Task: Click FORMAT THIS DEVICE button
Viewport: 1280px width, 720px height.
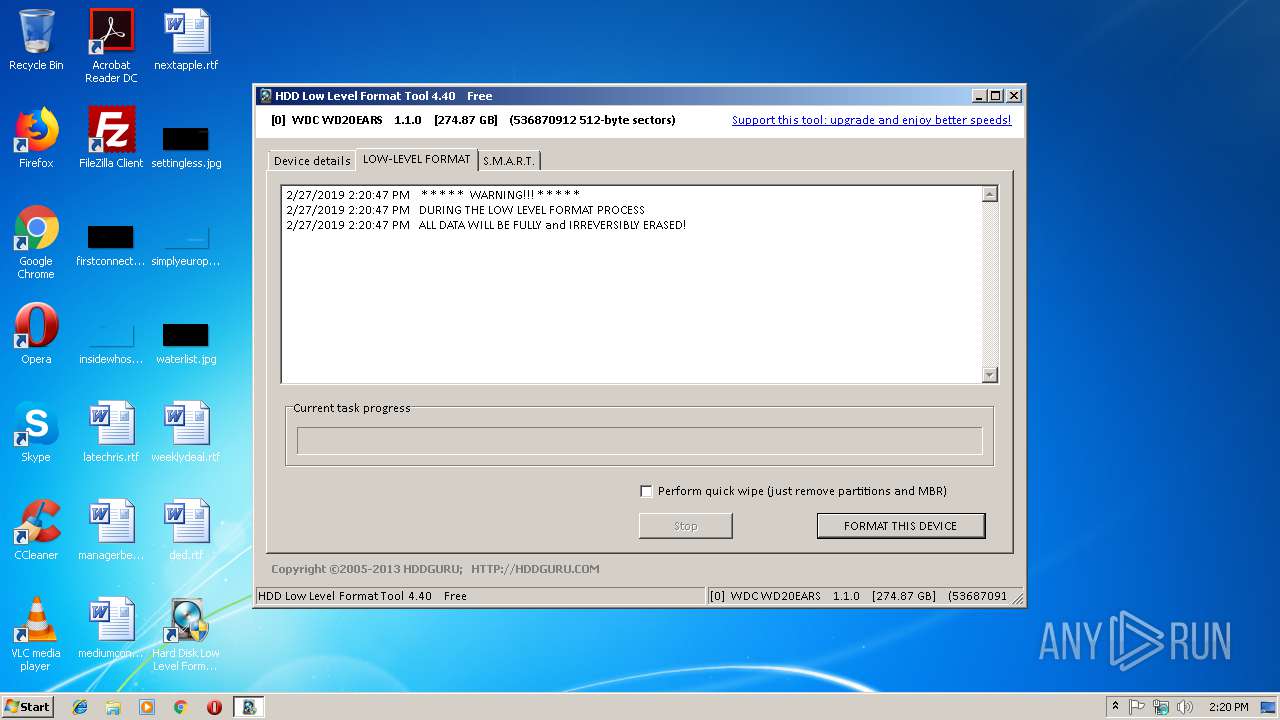Action: tap(901, 526)
